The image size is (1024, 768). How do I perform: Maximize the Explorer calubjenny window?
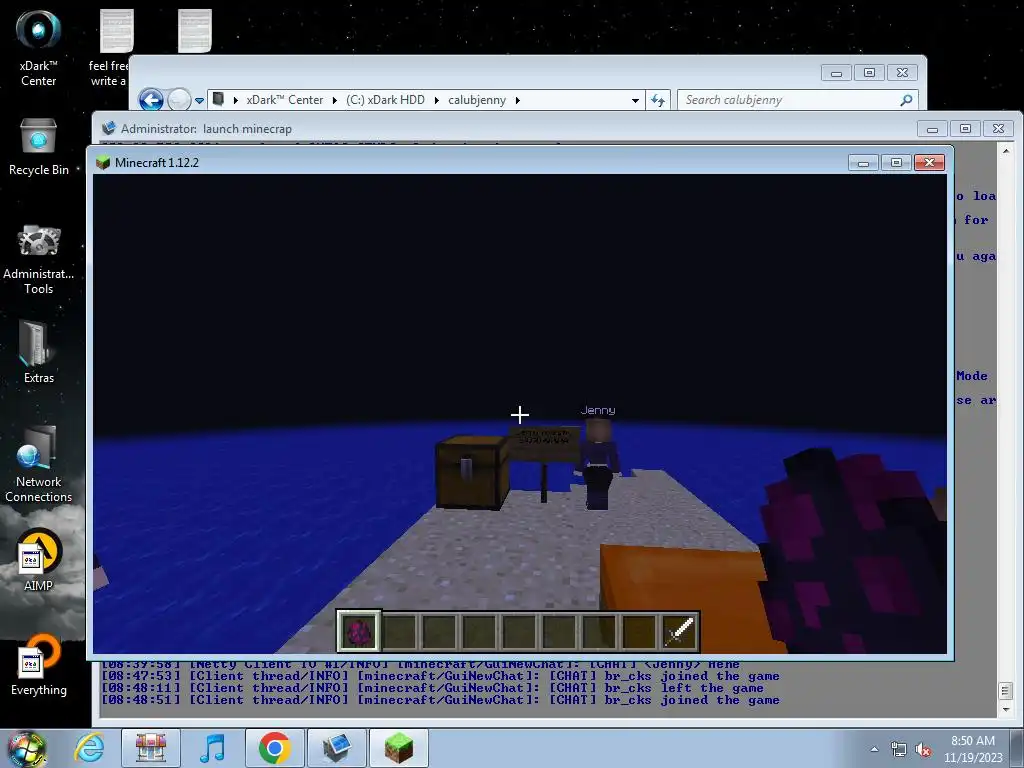pyautogui.click(x=869, y=72)
